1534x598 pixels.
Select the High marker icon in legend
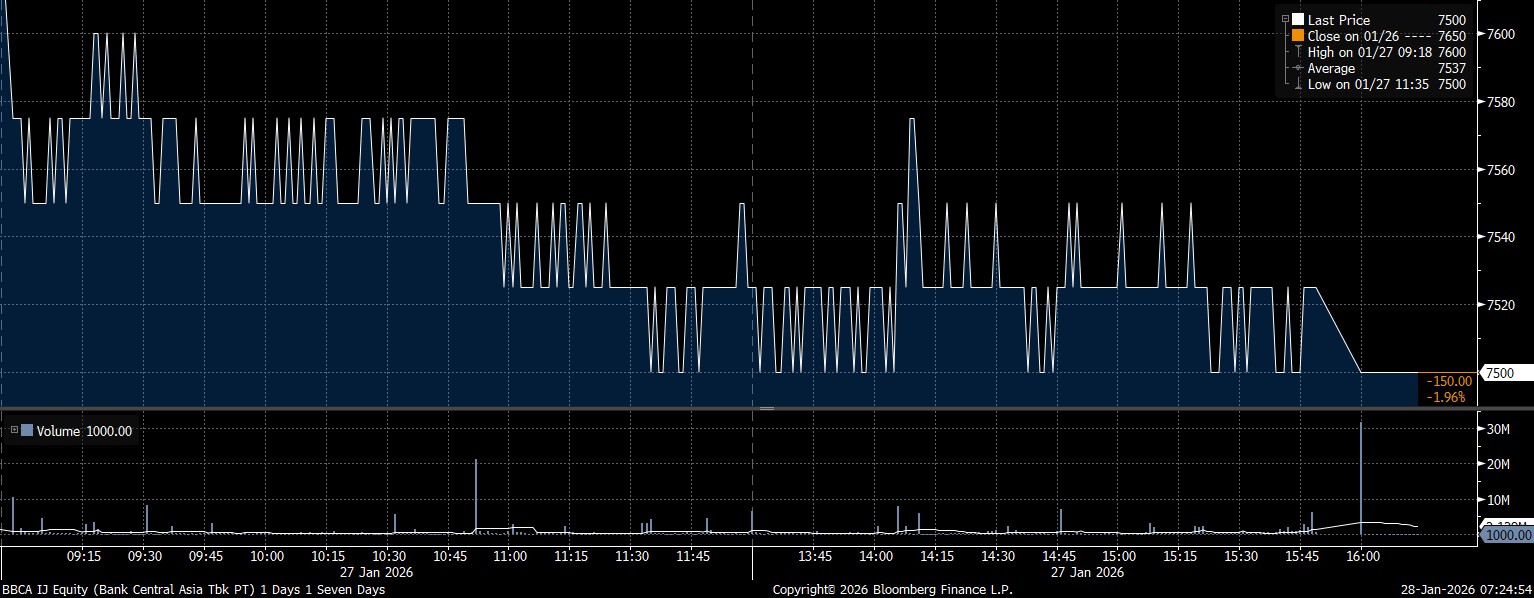[1298, 52]
